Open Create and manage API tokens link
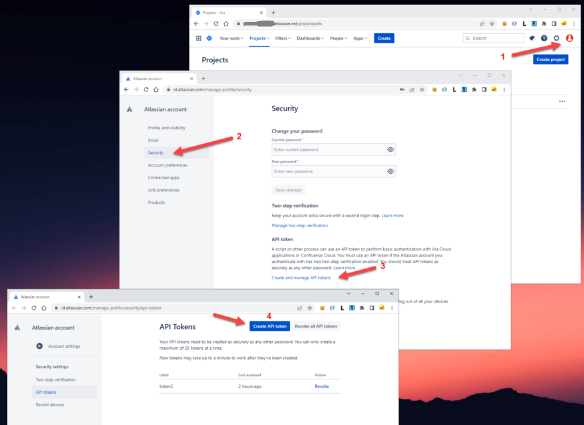 [301, 278]
